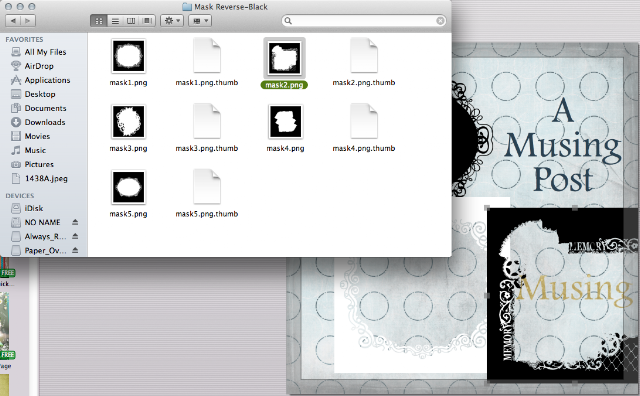Go forward in Finder history

tap(28, 20)
